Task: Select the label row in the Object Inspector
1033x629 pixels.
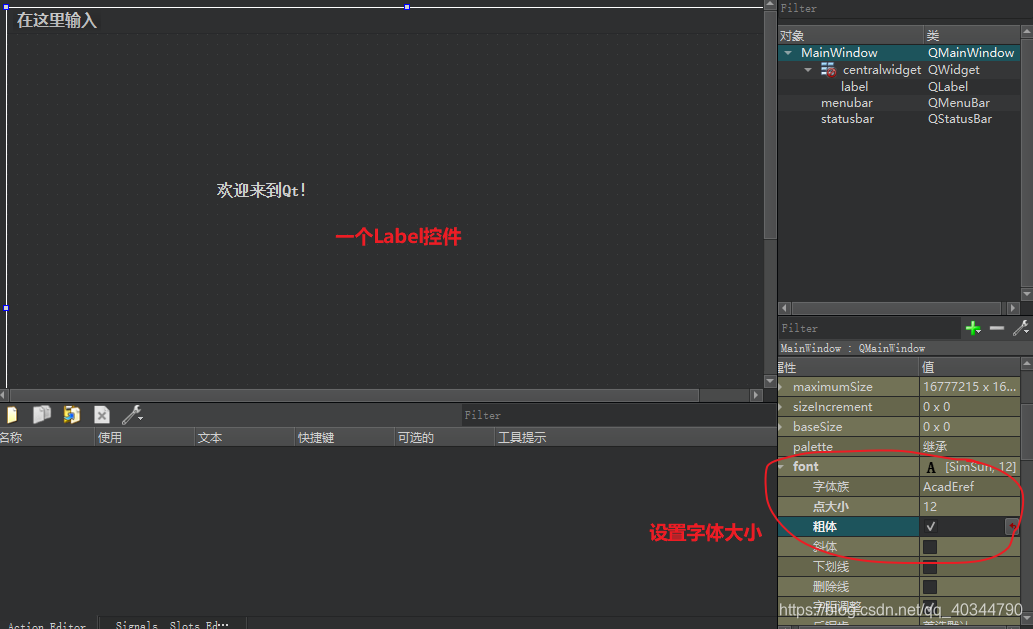Action: tap(899, 86)
